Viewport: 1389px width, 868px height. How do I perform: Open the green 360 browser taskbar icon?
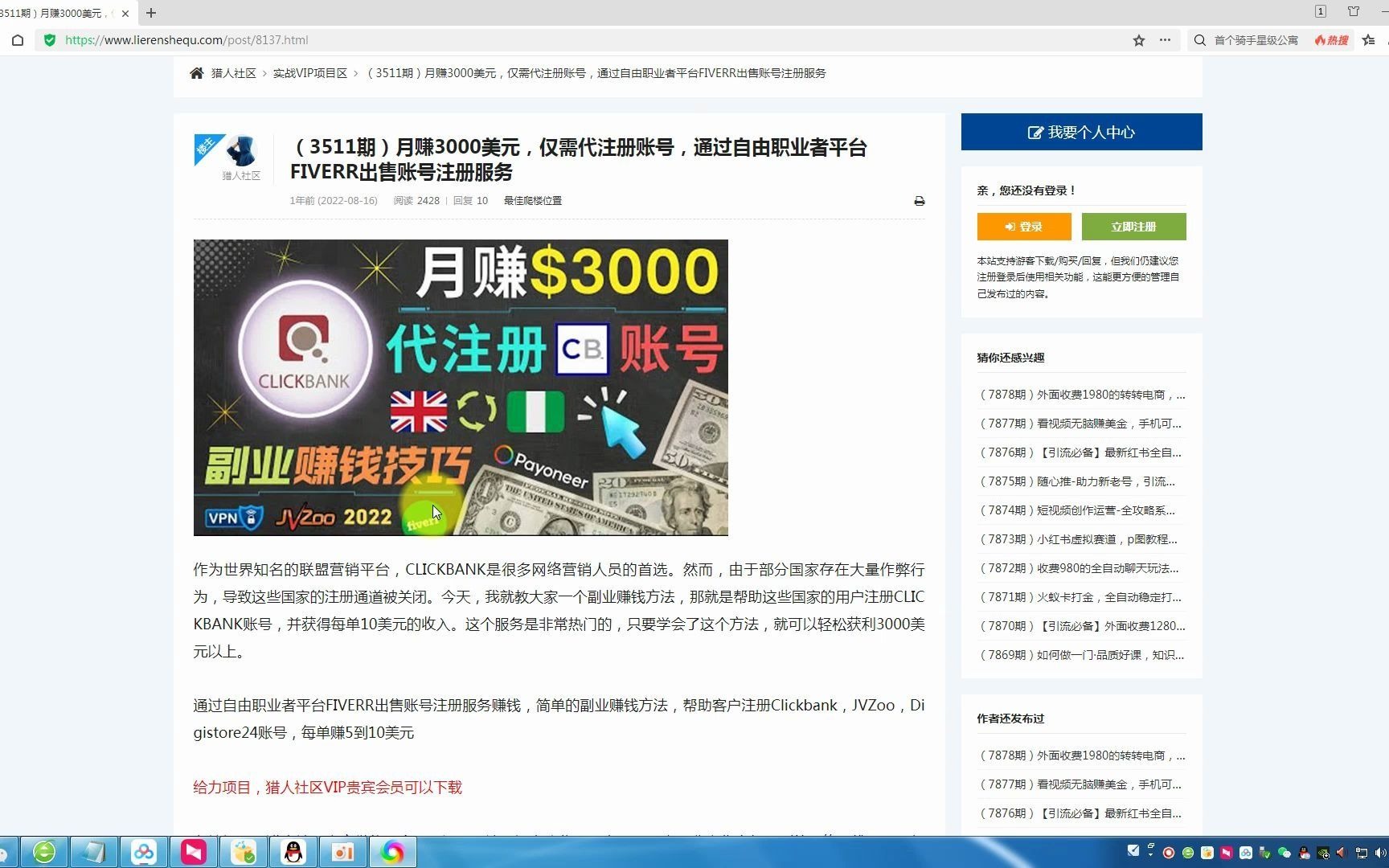coord(44,852)
